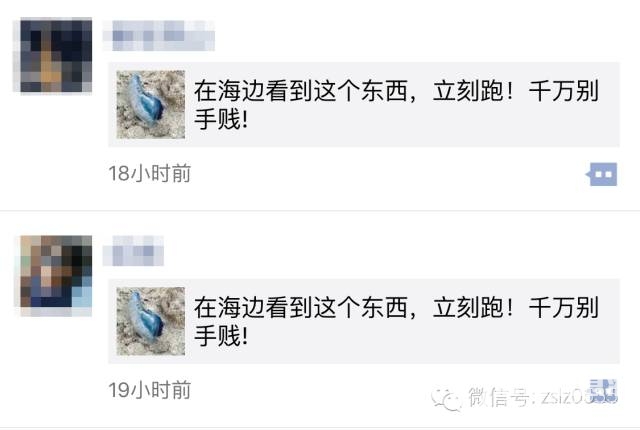View profile via the top poster's pixelated avatar
This screenshot has height=430, width=640.
(x=56, y=55)
